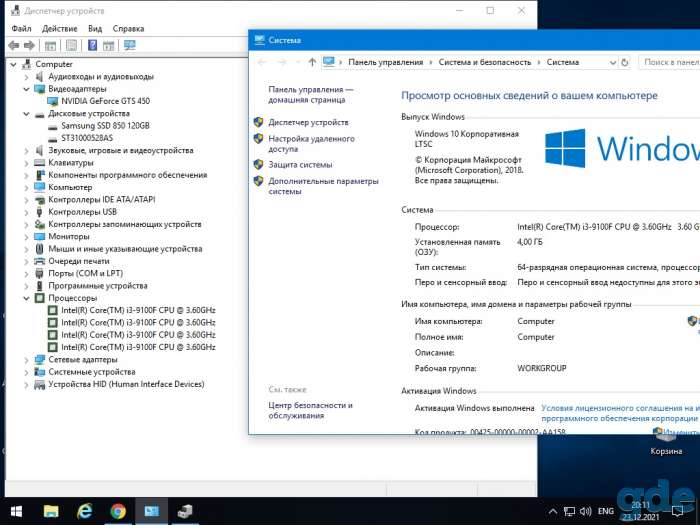This screenshot has height=525, width=700.
Task: Open Диспетчер устройств link in System window
Action: coord(308,122)
